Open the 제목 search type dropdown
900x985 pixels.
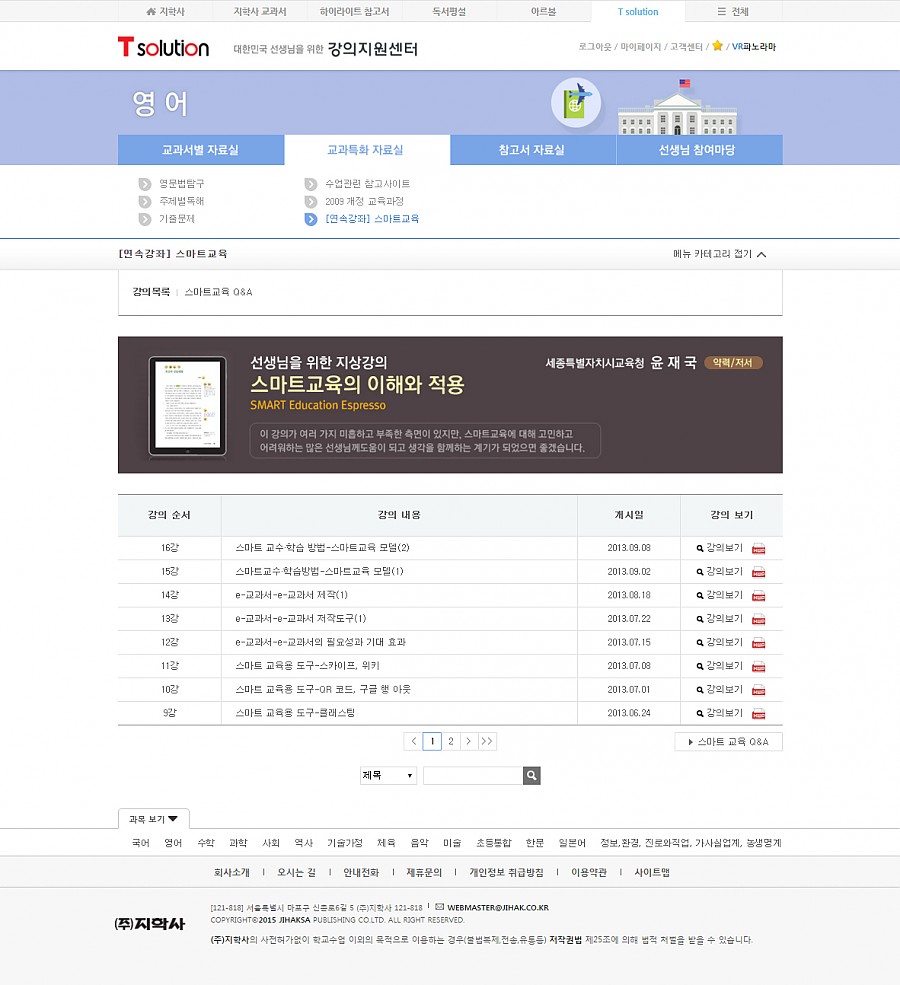(x=388, y=775)
